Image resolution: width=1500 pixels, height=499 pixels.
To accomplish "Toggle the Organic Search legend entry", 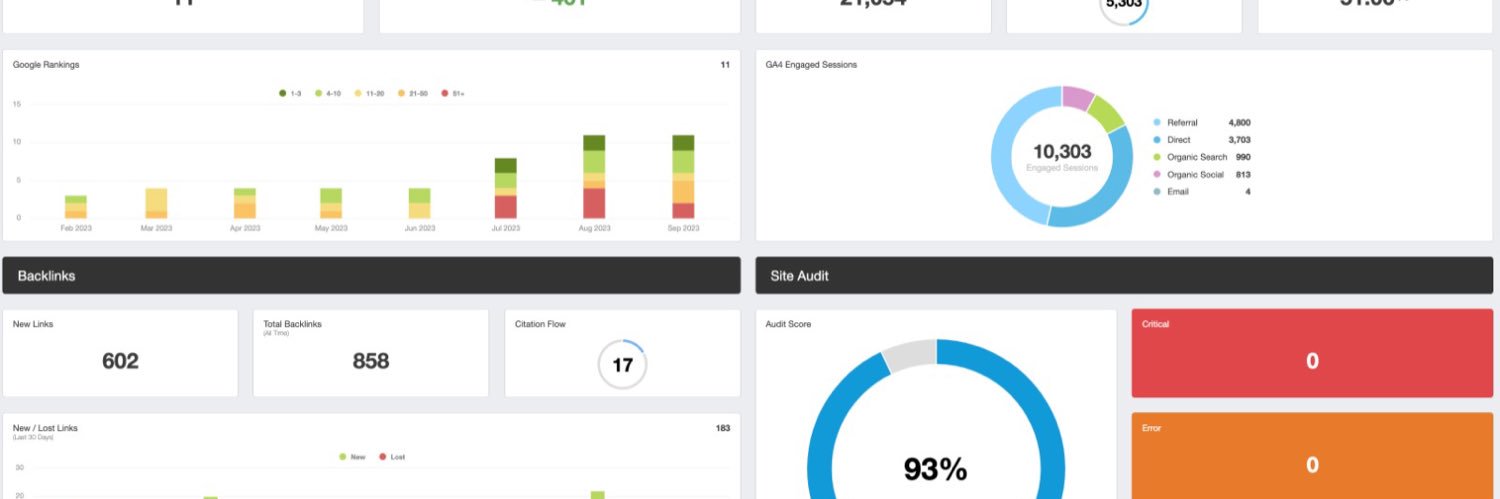I will [x=1189, y=157].
